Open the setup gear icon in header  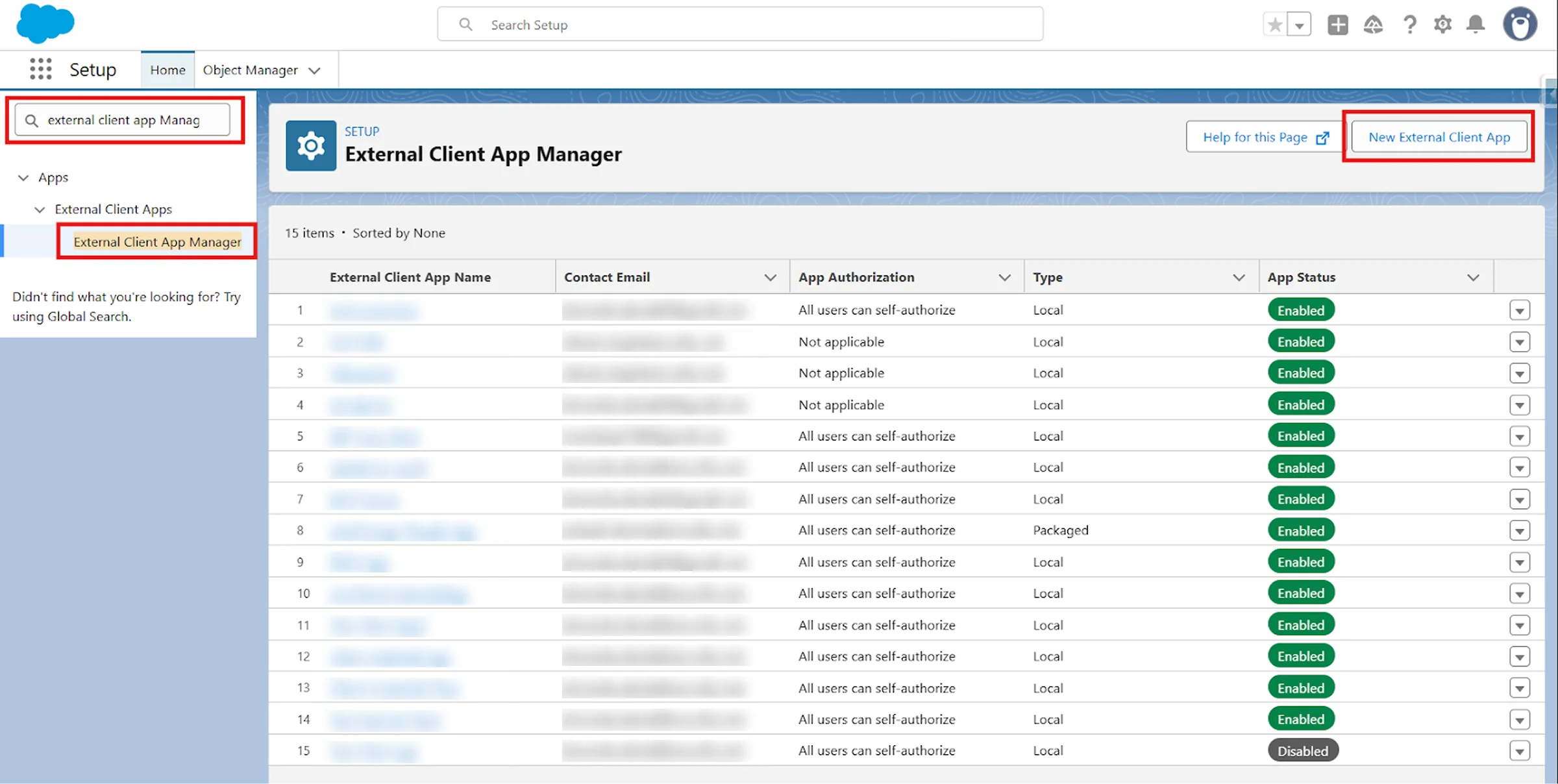pos(1442,25)
